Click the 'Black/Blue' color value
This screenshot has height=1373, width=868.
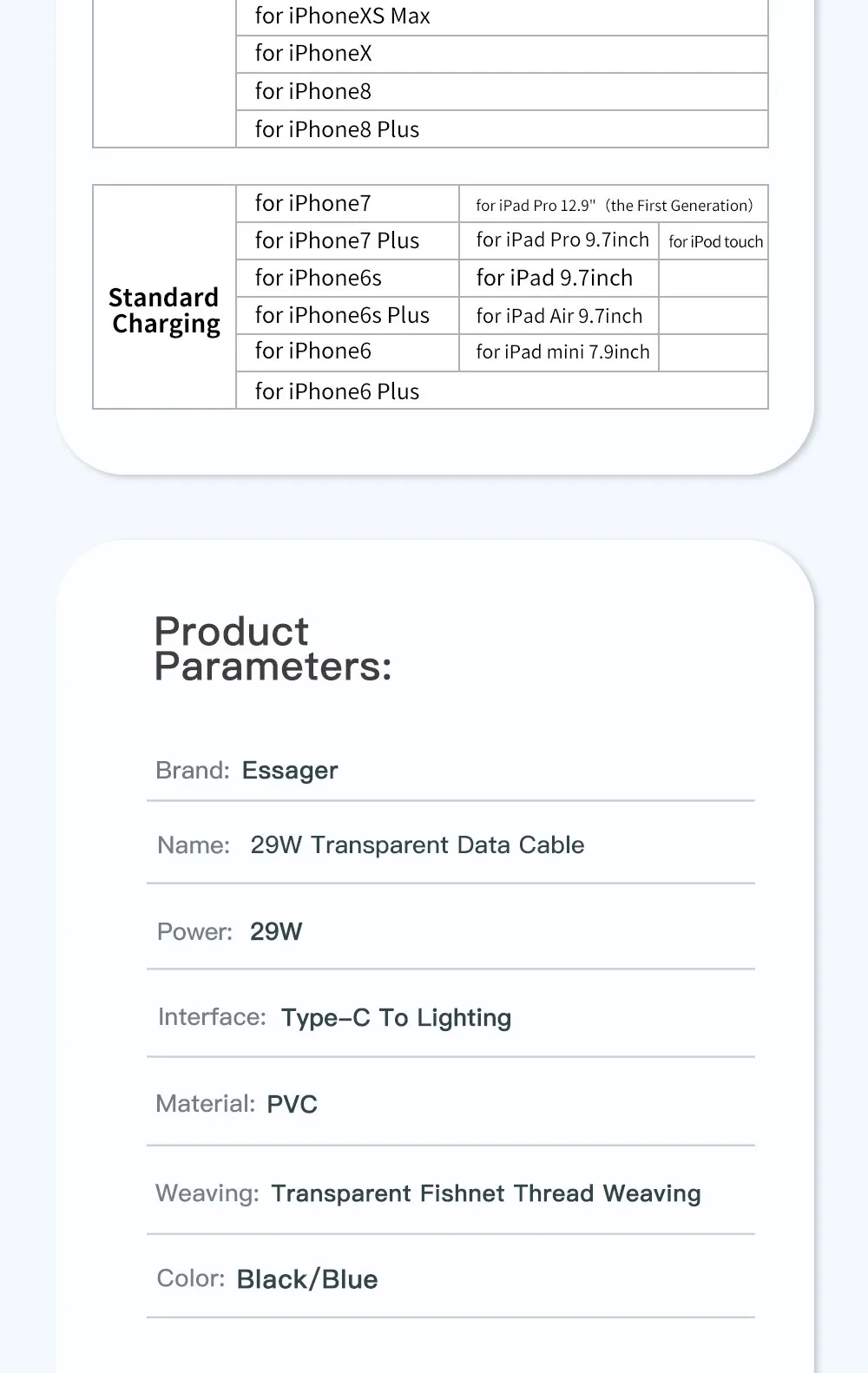307,1280
